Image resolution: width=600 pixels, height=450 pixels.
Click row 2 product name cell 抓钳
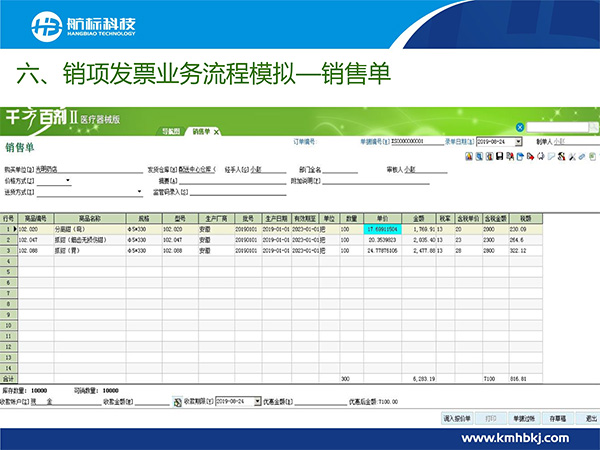pyautogui.click(x=90, y=240)
